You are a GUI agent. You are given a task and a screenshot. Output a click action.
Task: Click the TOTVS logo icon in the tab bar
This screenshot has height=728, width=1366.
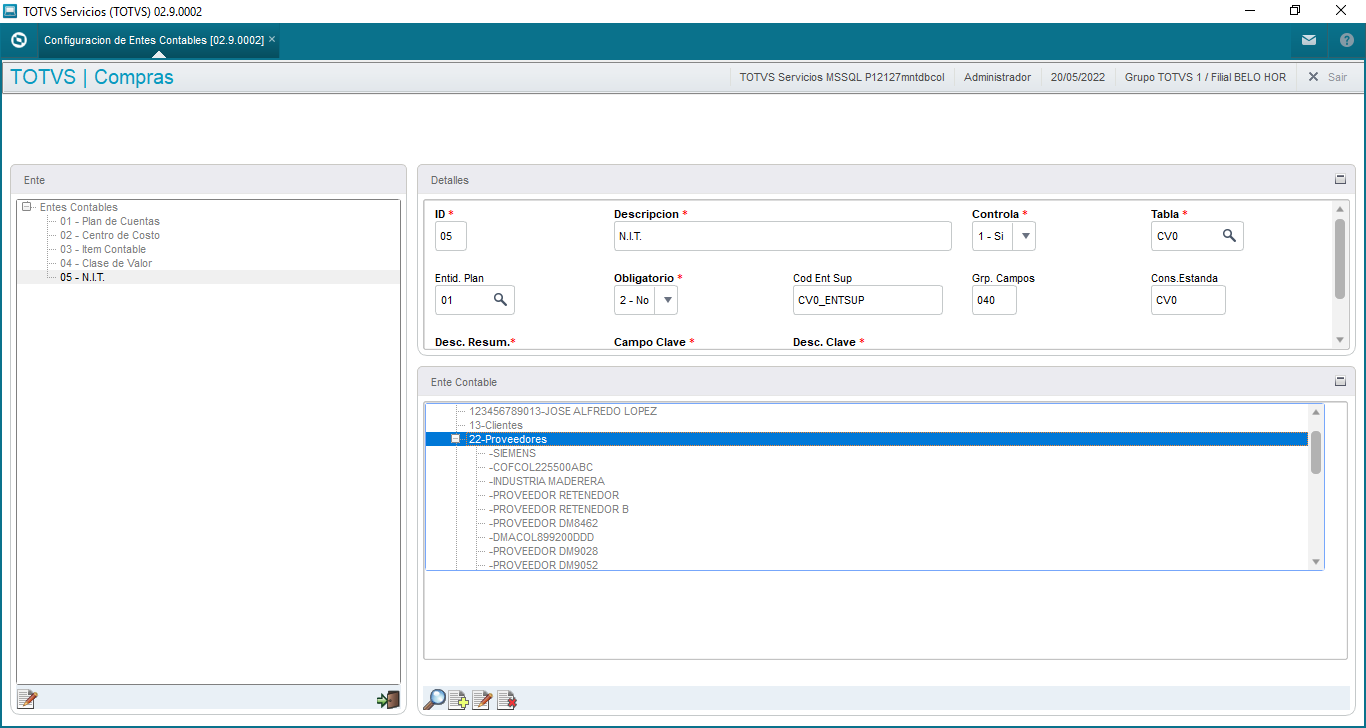[18, 40]
